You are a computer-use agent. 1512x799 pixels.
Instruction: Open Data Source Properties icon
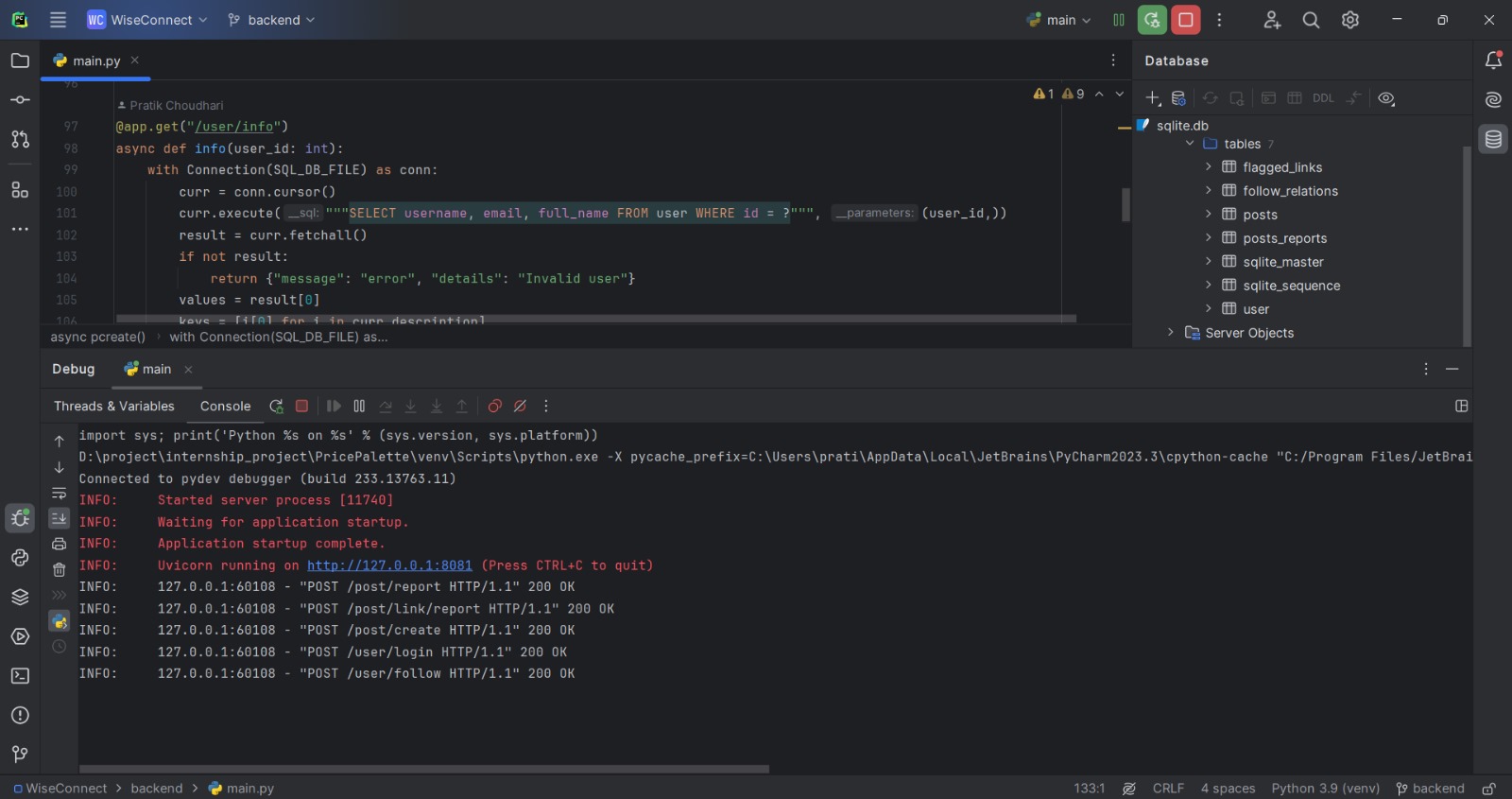1178,97
